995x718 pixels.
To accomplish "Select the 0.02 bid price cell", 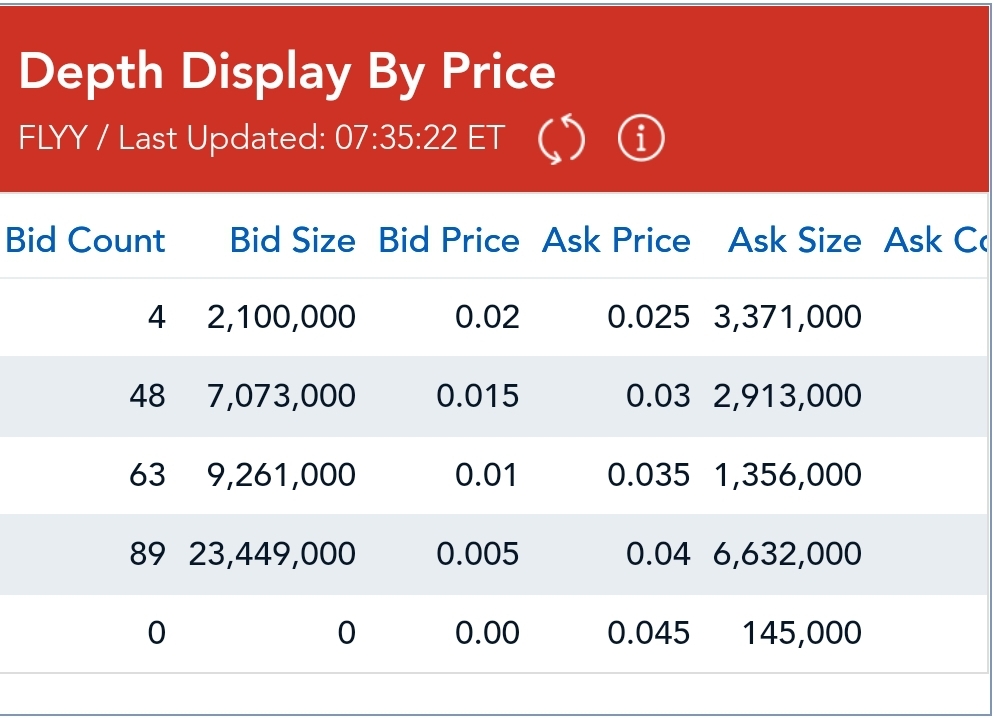I will [487, 318].
